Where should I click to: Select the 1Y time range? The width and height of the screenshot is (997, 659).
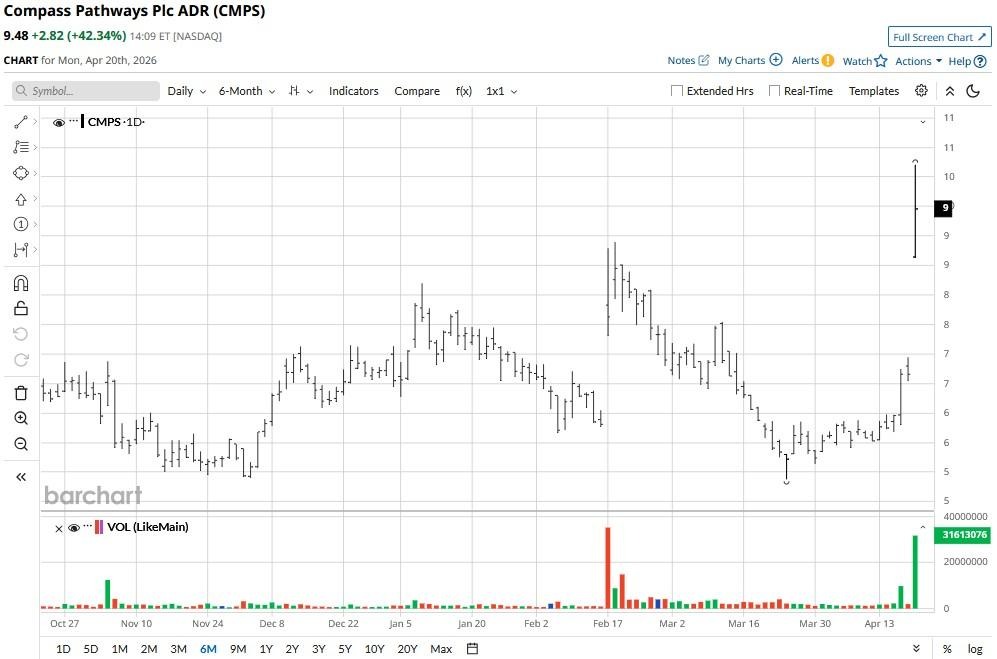point(266,649)
